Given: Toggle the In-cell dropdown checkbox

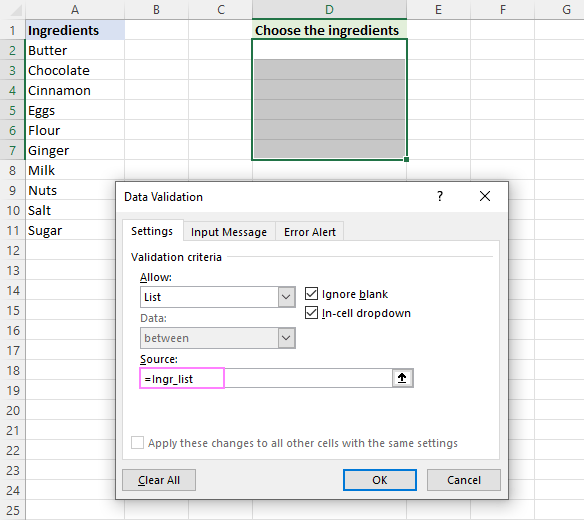Looking at the screenshot, I should point(311,313).
